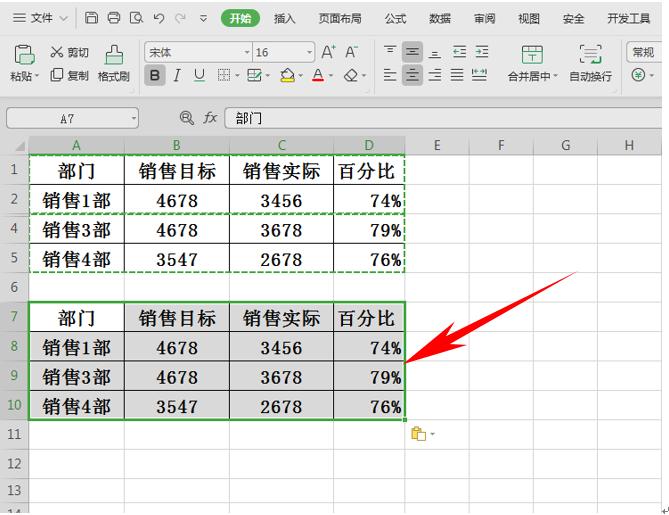Open the 文件 menu dropdown
669x515 pixels.
[41, 18]
